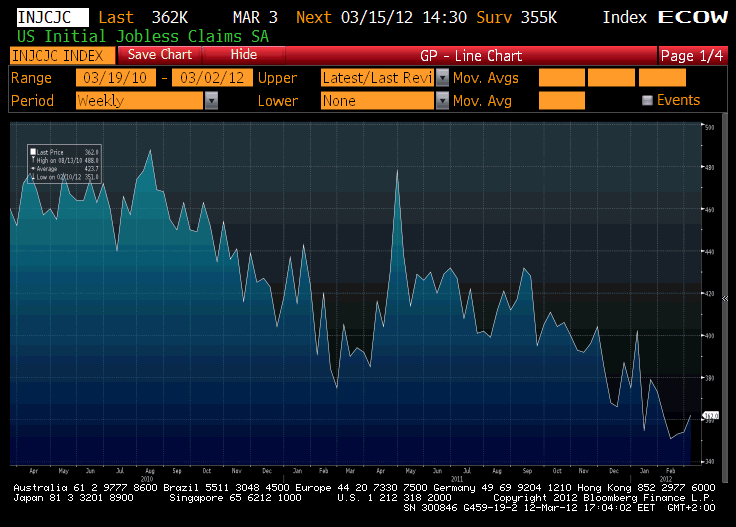Image resolution: width=736 pixels, height=527 pixels.
Task: Click the 'Surv' label in header
Action: pyautogui.click(x=494, y=17)
